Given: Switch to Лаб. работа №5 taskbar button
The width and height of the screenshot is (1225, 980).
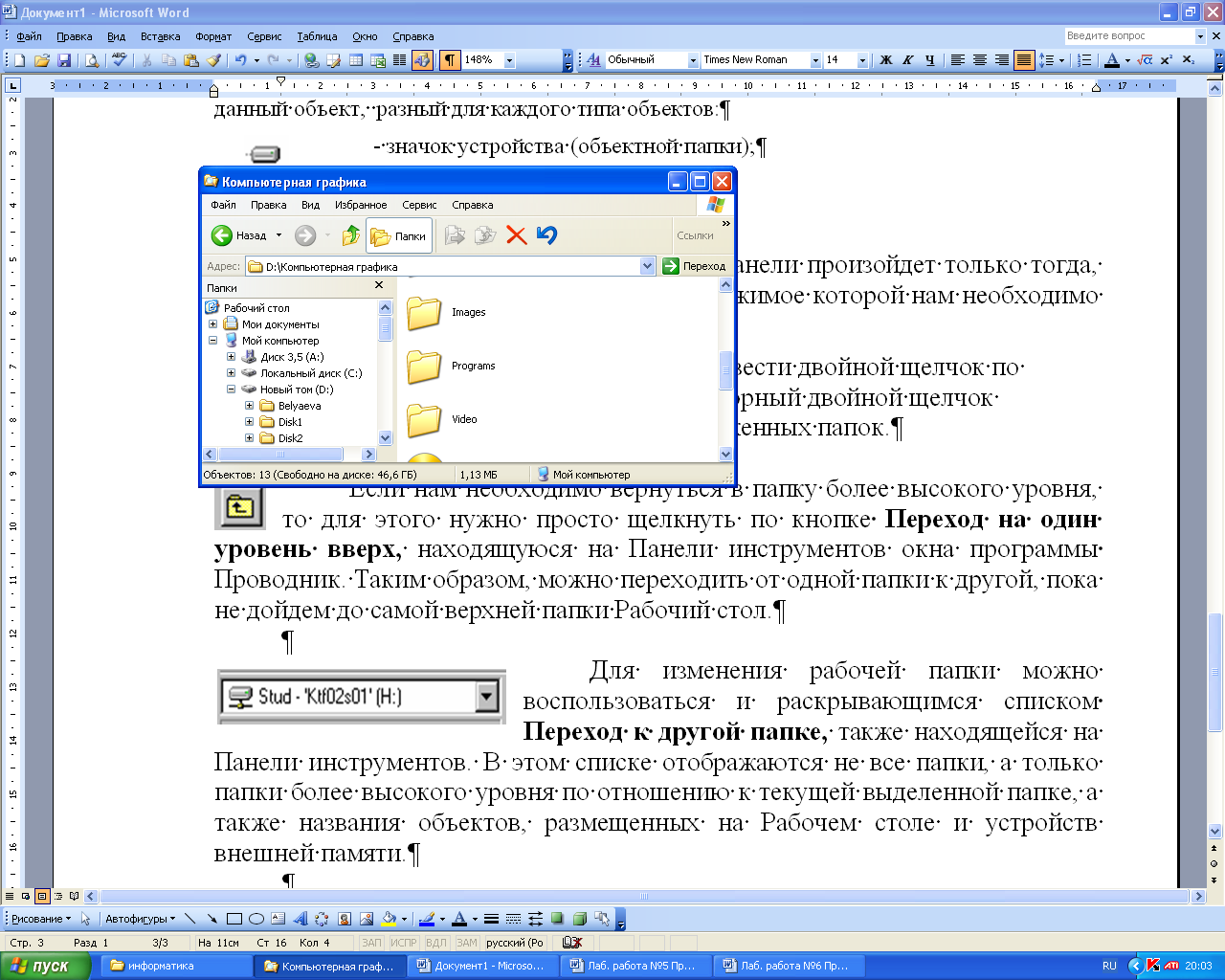Looking at the screenshot, I should click(635, 966).
